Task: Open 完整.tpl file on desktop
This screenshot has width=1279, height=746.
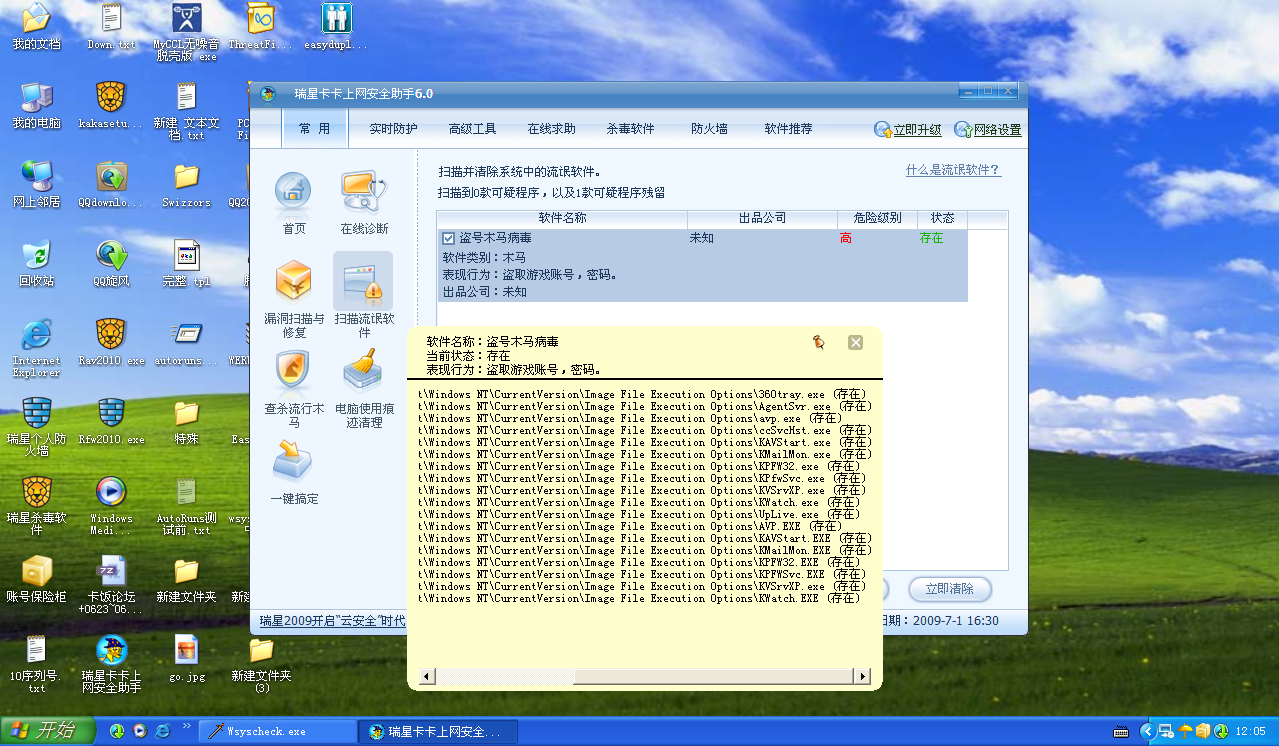Action: 186,262
